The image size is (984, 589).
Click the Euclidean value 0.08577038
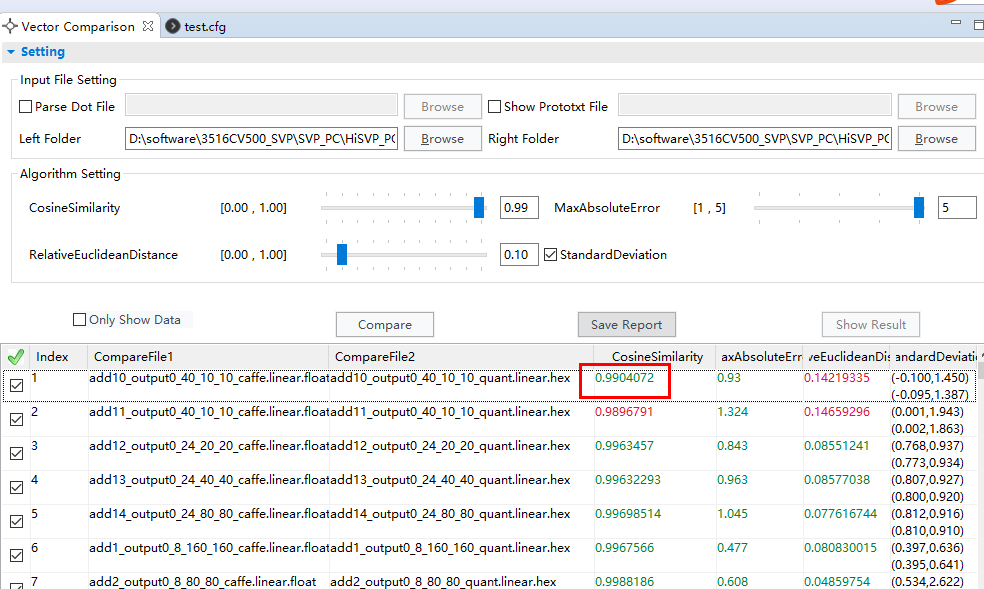[x=837, y=480]
